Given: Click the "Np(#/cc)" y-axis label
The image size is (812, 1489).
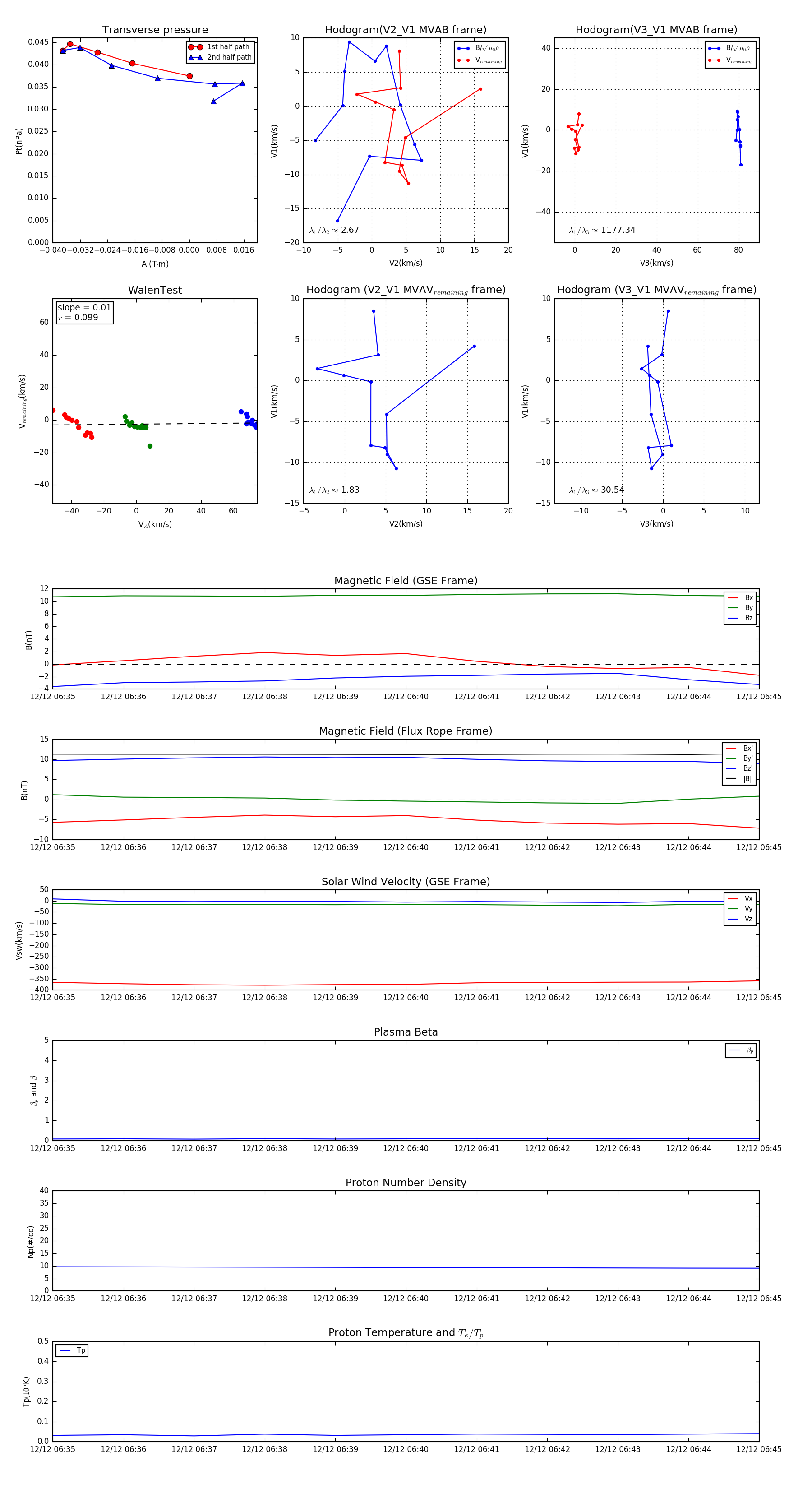Looking at the screenshot, I should [31, 1242].
